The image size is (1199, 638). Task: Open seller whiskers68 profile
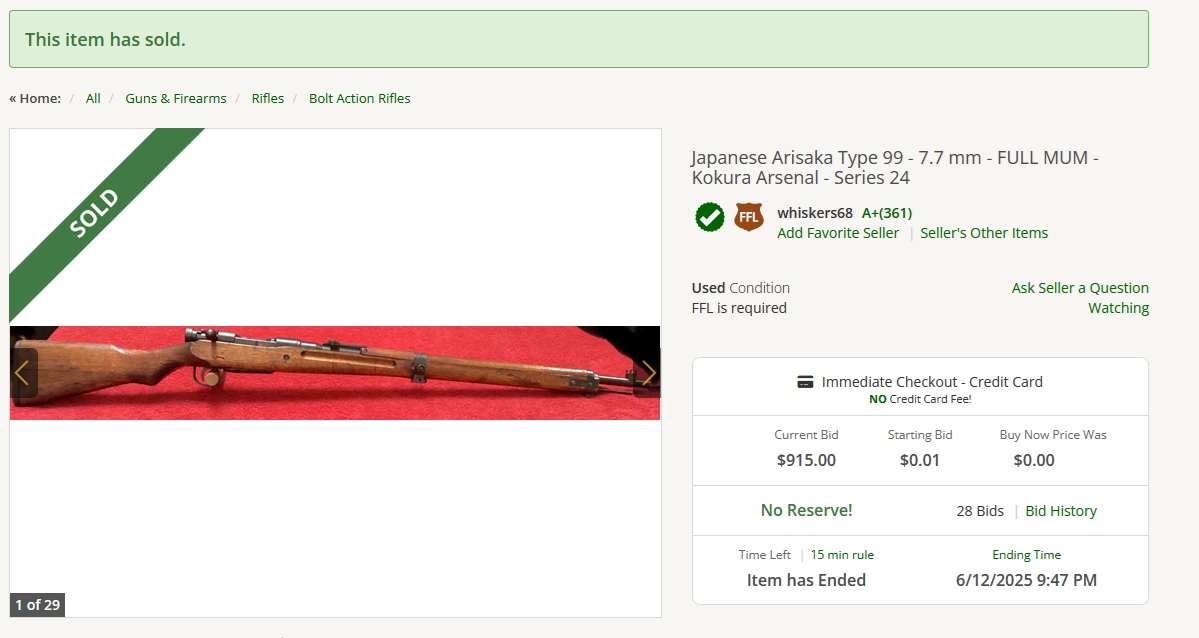click(x=814, y=213)
